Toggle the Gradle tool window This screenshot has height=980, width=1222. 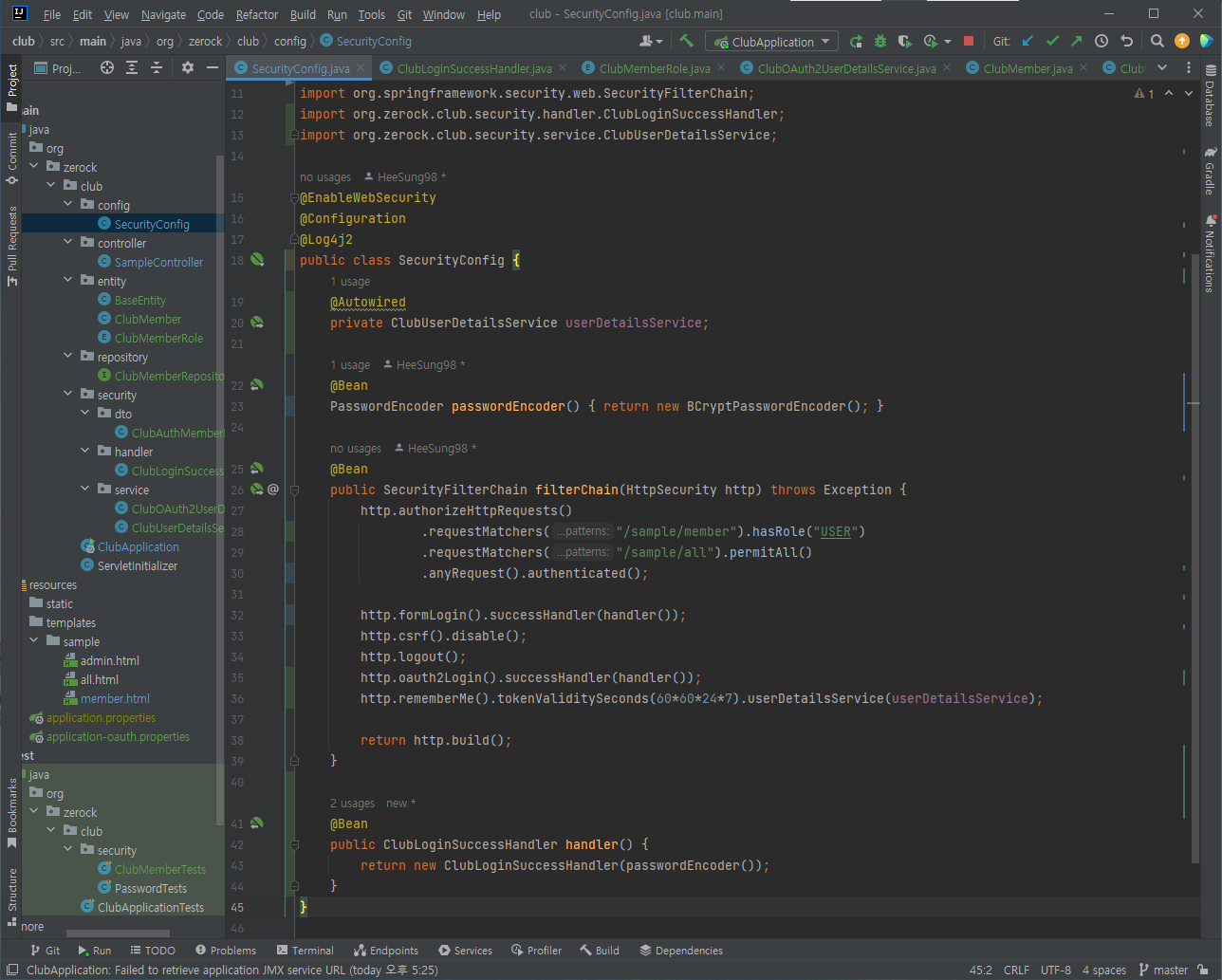[1210, 171]
